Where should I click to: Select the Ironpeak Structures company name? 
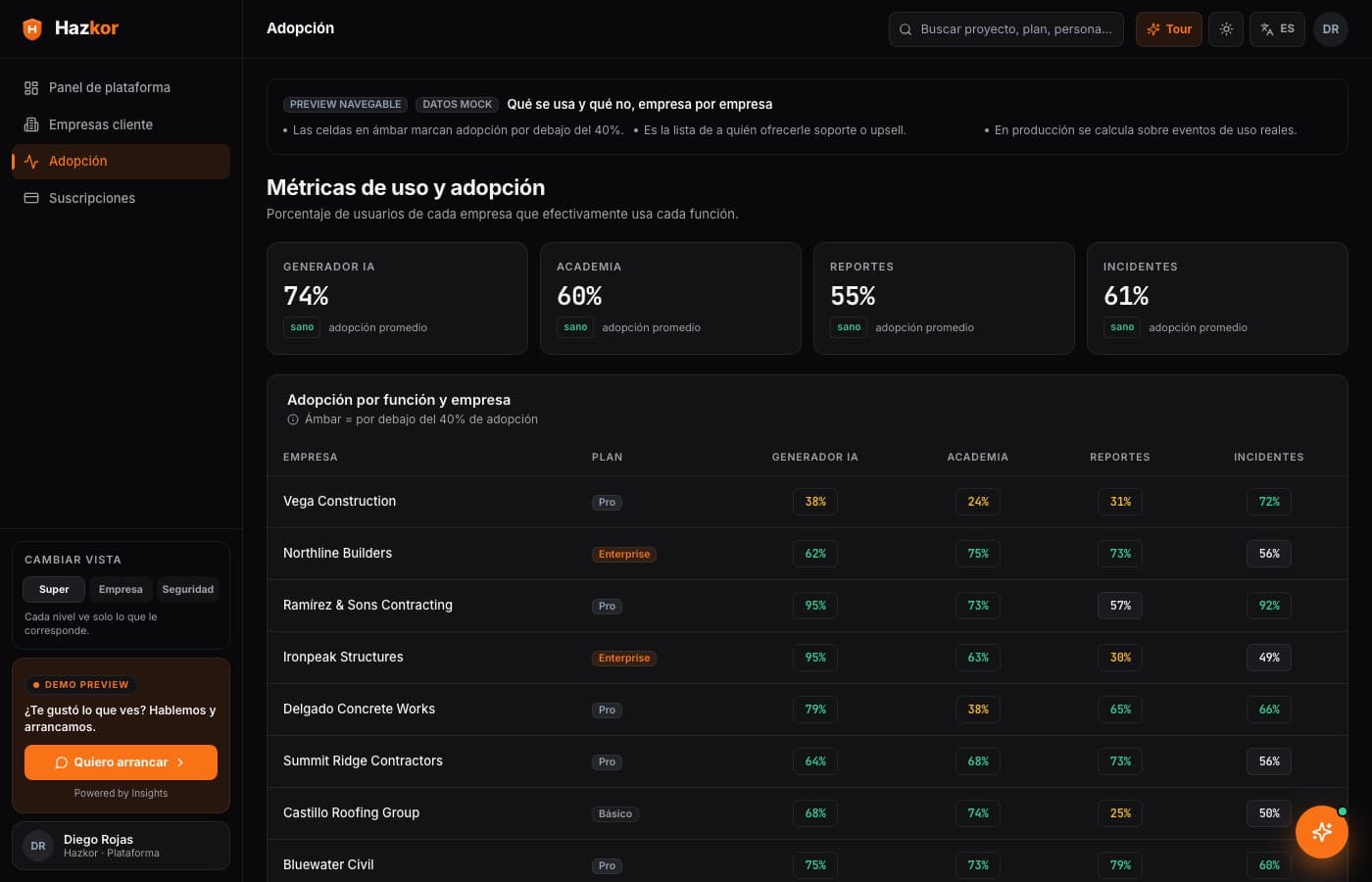343,657
